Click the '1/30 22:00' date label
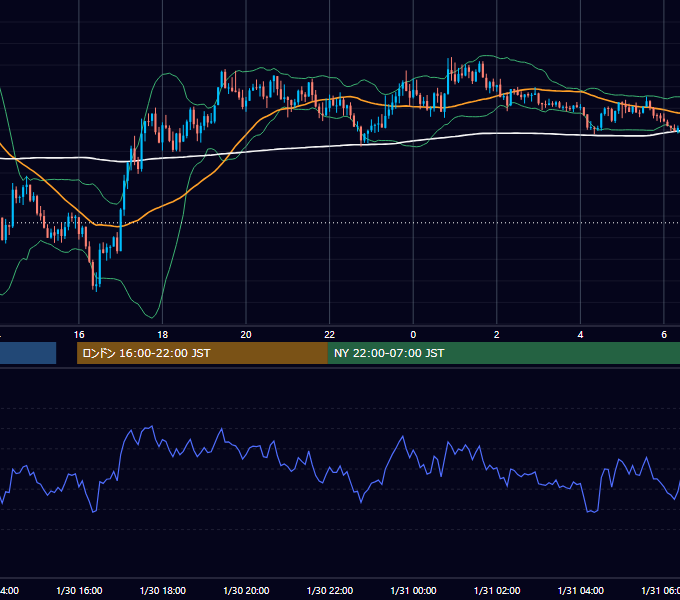The width and height of the screenshot is (680, 600). [x=330, y=590]
